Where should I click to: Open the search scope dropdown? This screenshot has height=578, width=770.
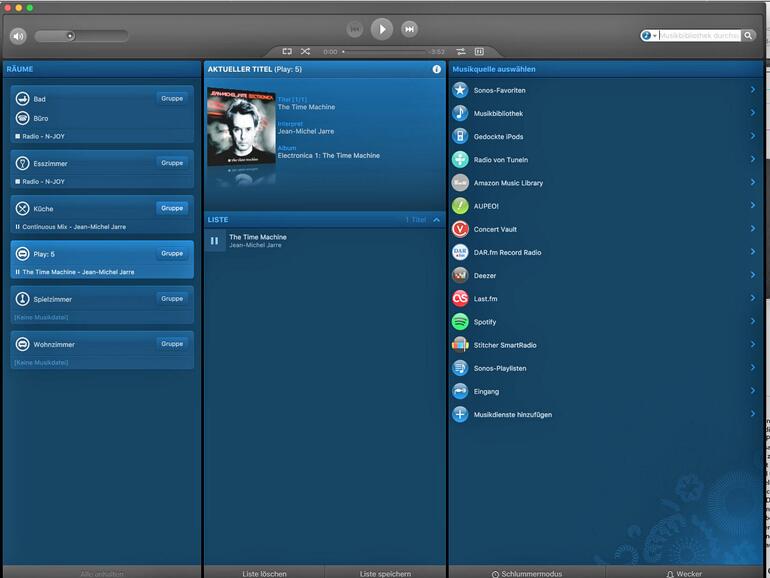[649, 35]
